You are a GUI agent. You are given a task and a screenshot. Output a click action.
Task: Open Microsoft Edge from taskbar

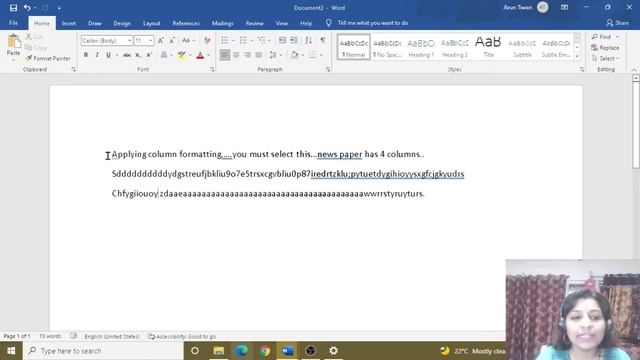(242, 351)
